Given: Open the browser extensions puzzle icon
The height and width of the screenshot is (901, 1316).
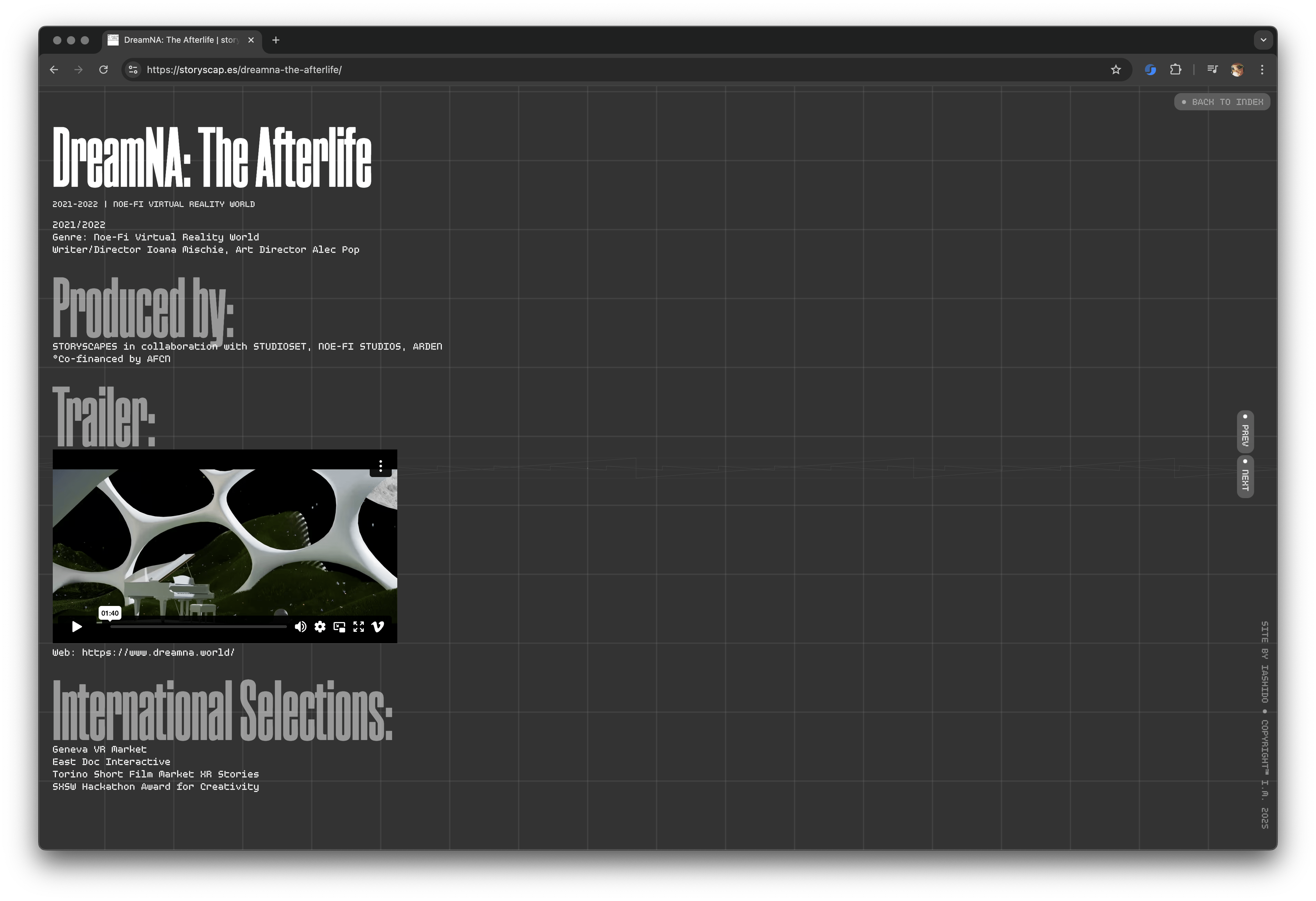Looking at the screenshot, I should coord(1176,70).
